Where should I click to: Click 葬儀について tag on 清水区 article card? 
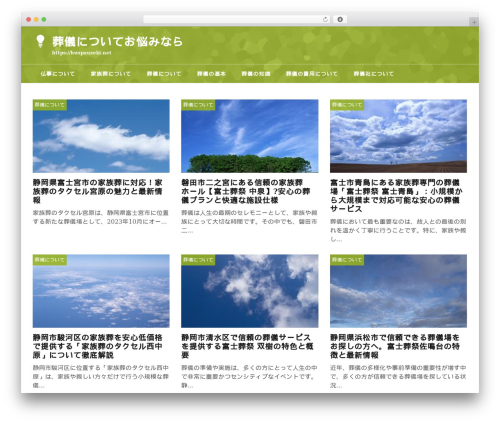[198, 260]
